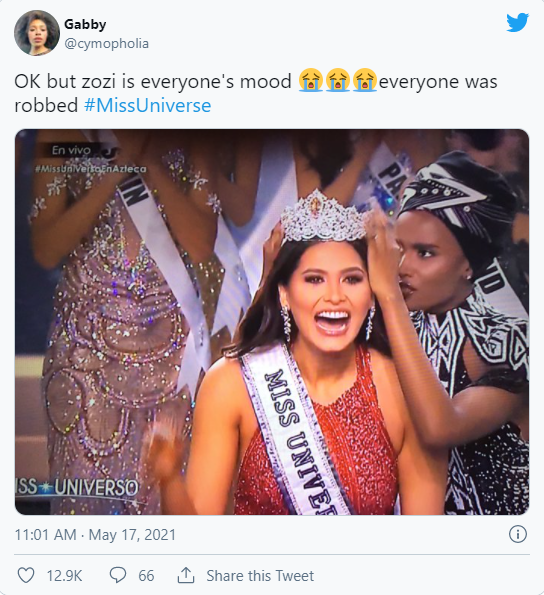Click the 'En vivo' label on photo

click(71, 150)
